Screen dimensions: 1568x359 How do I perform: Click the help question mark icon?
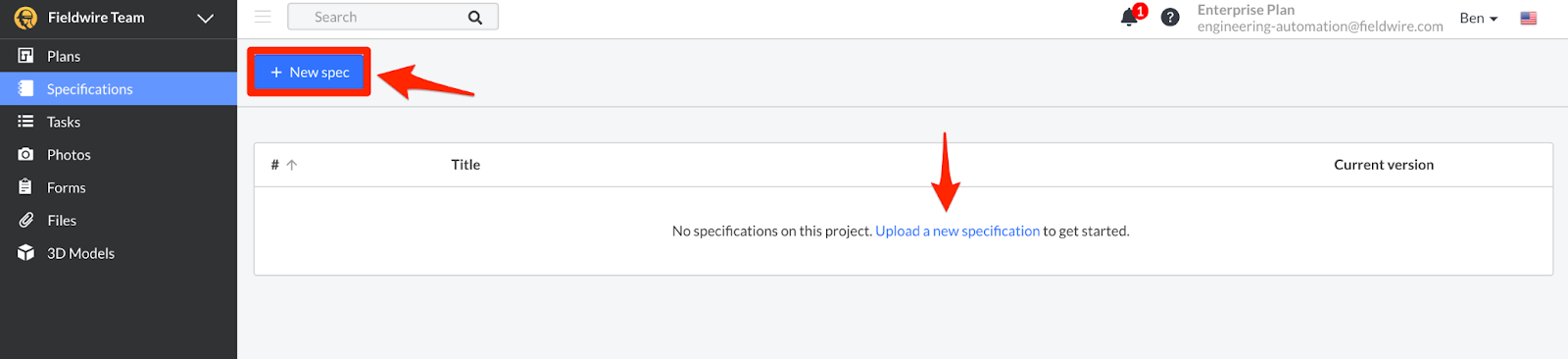click(1170, 18)
